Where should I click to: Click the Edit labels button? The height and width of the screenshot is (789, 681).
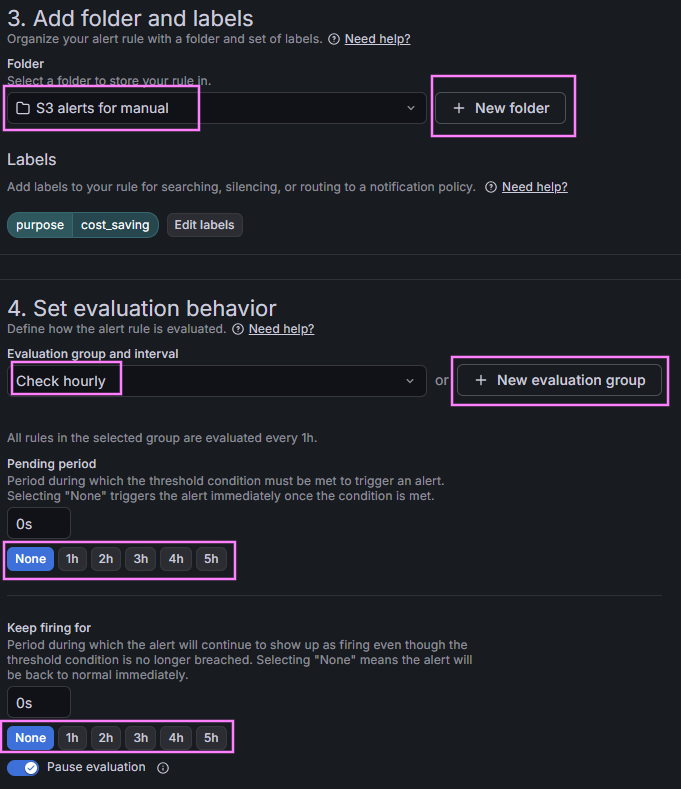click(204, 225)
